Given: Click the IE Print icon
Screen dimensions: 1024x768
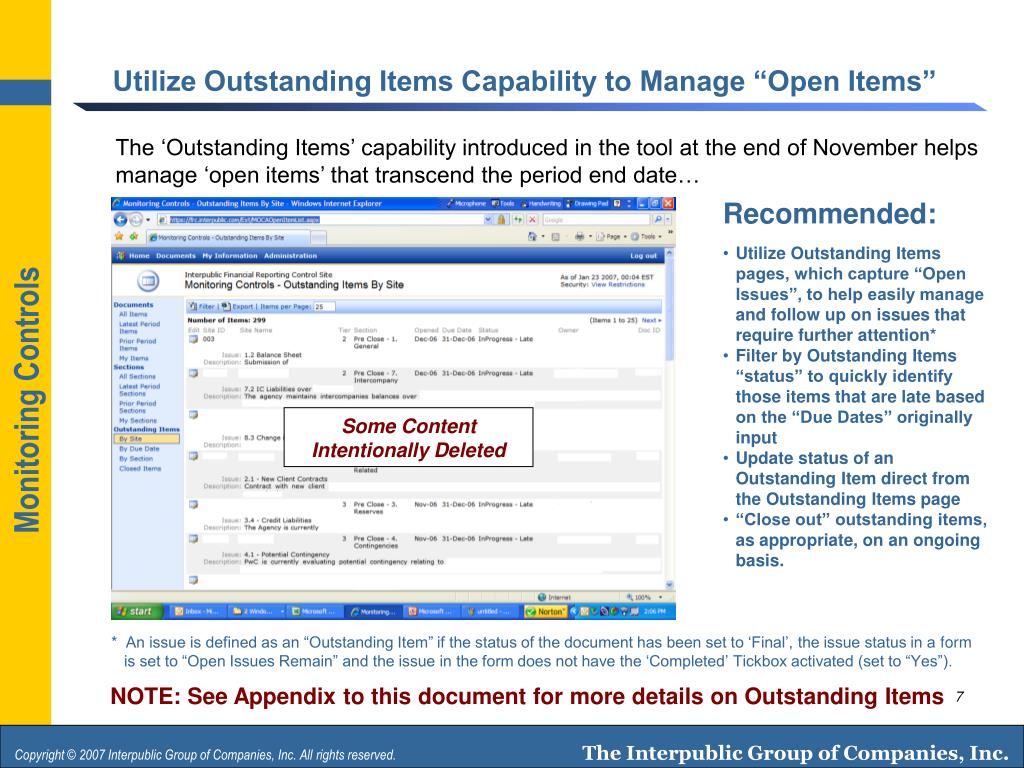Looking at the screenshot, I should click(x=579, y=236).
